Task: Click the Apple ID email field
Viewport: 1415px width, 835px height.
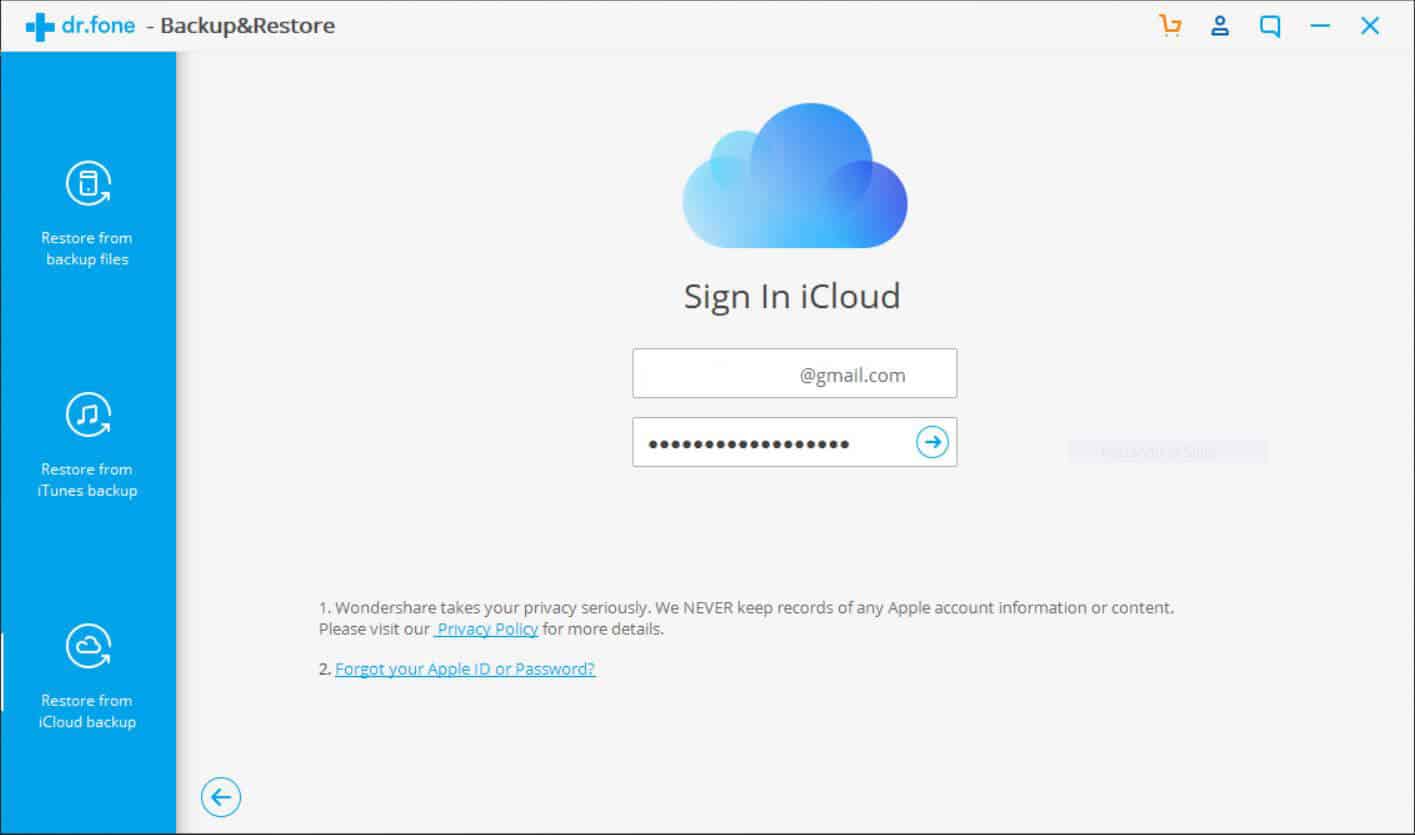Action: pos(795,373)
